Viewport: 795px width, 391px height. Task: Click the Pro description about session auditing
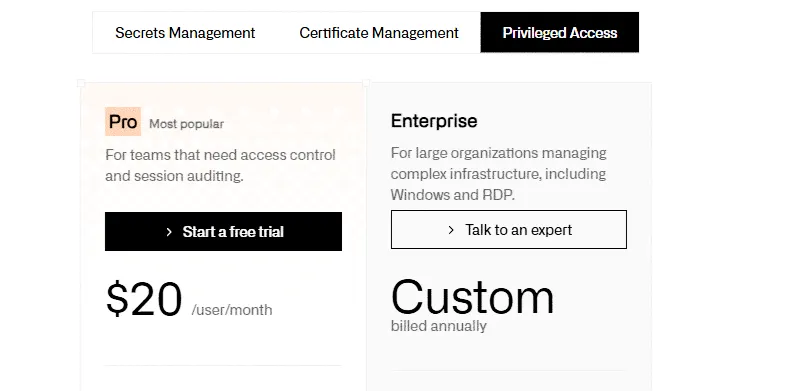(221, 165)
